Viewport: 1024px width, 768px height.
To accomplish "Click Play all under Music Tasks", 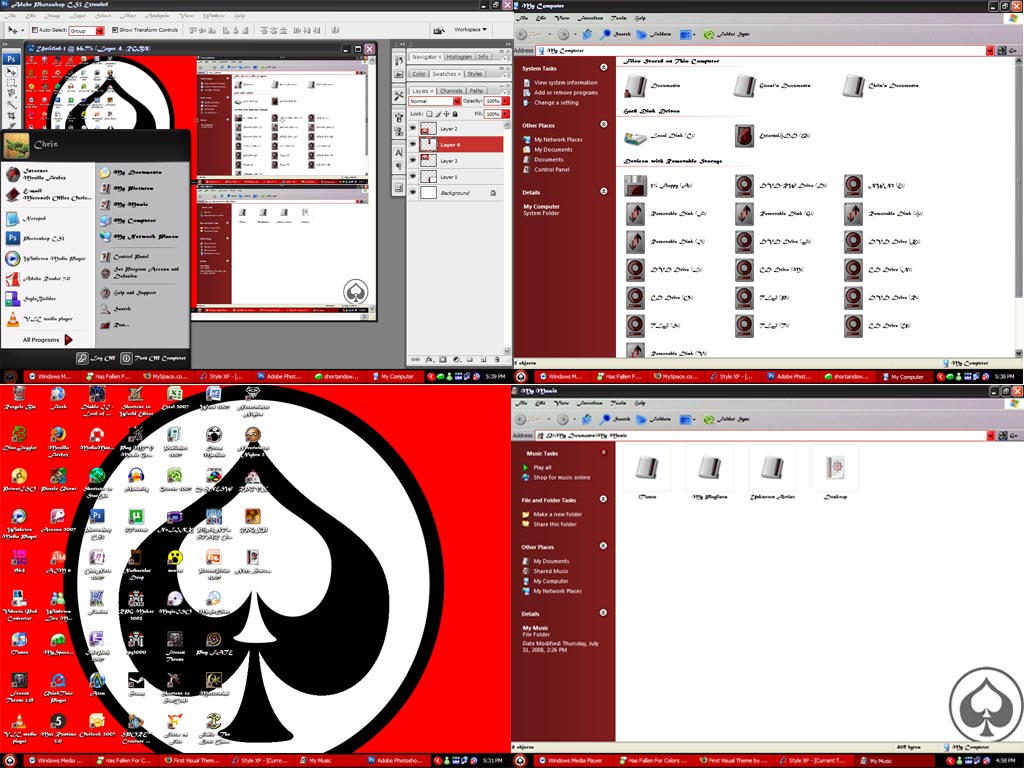I will (539, 466).
